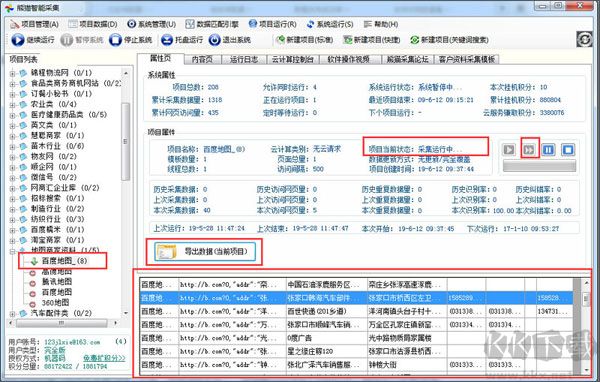Click the data table vertical scrollbar
600x382 pixels.
tap(586, 299)
